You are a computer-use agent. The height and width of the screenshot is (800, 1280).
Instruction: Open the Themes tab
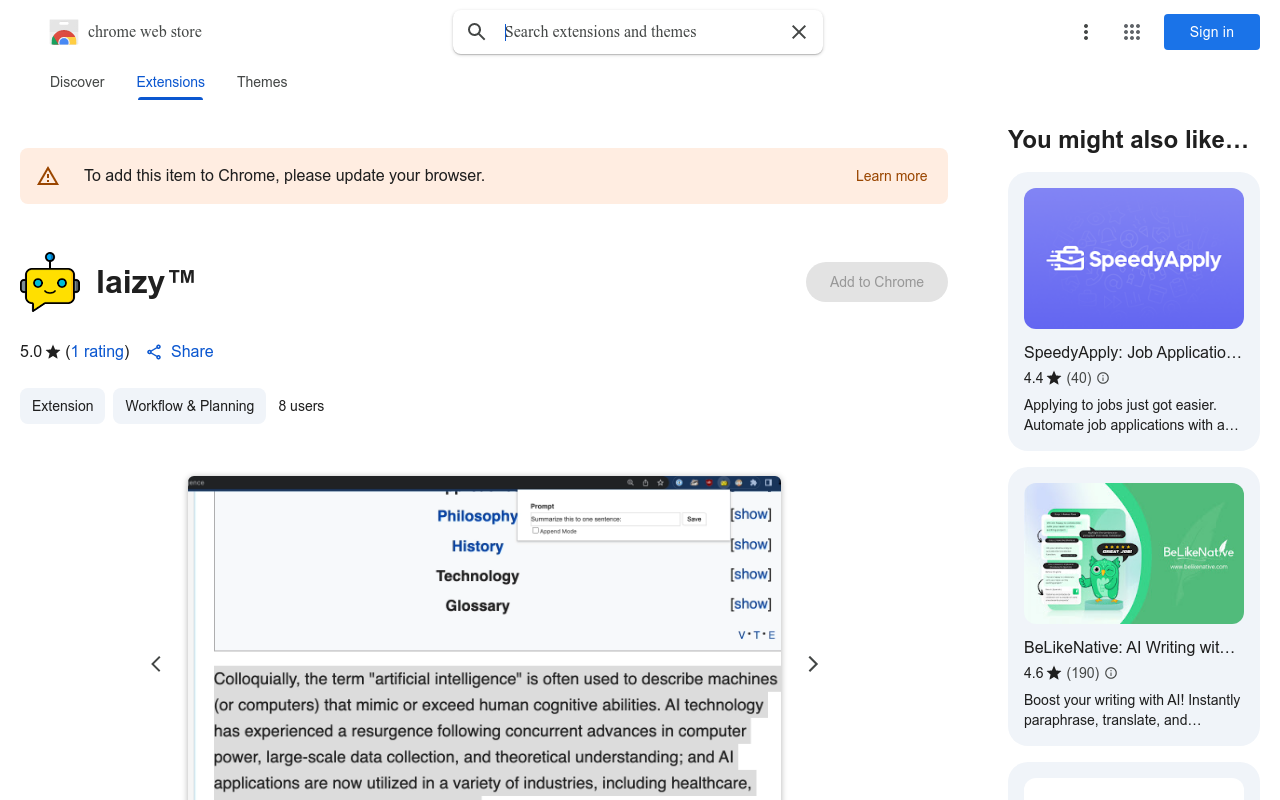tap(262, 82)
